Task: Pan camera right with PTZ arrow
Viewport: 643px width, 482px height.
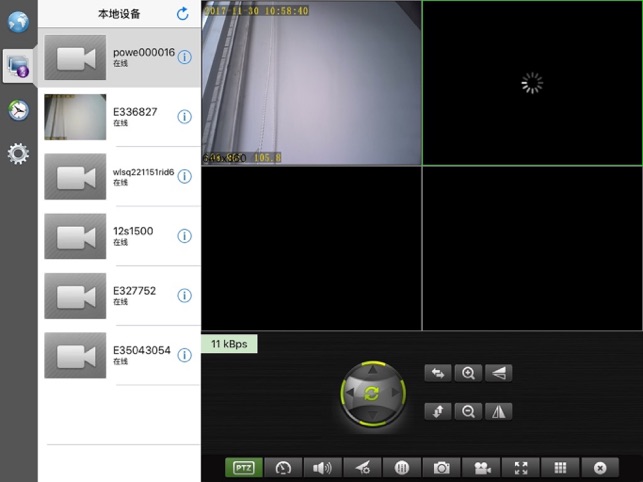Action: click(396, 393)
